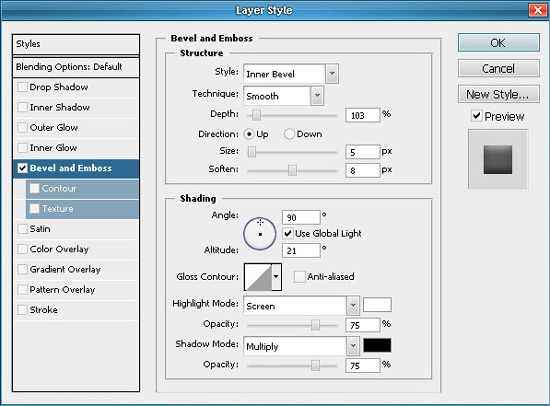Screen dimensions: 550x406
Task: Enable the Texture checkbox
Action: coord(34,209)
